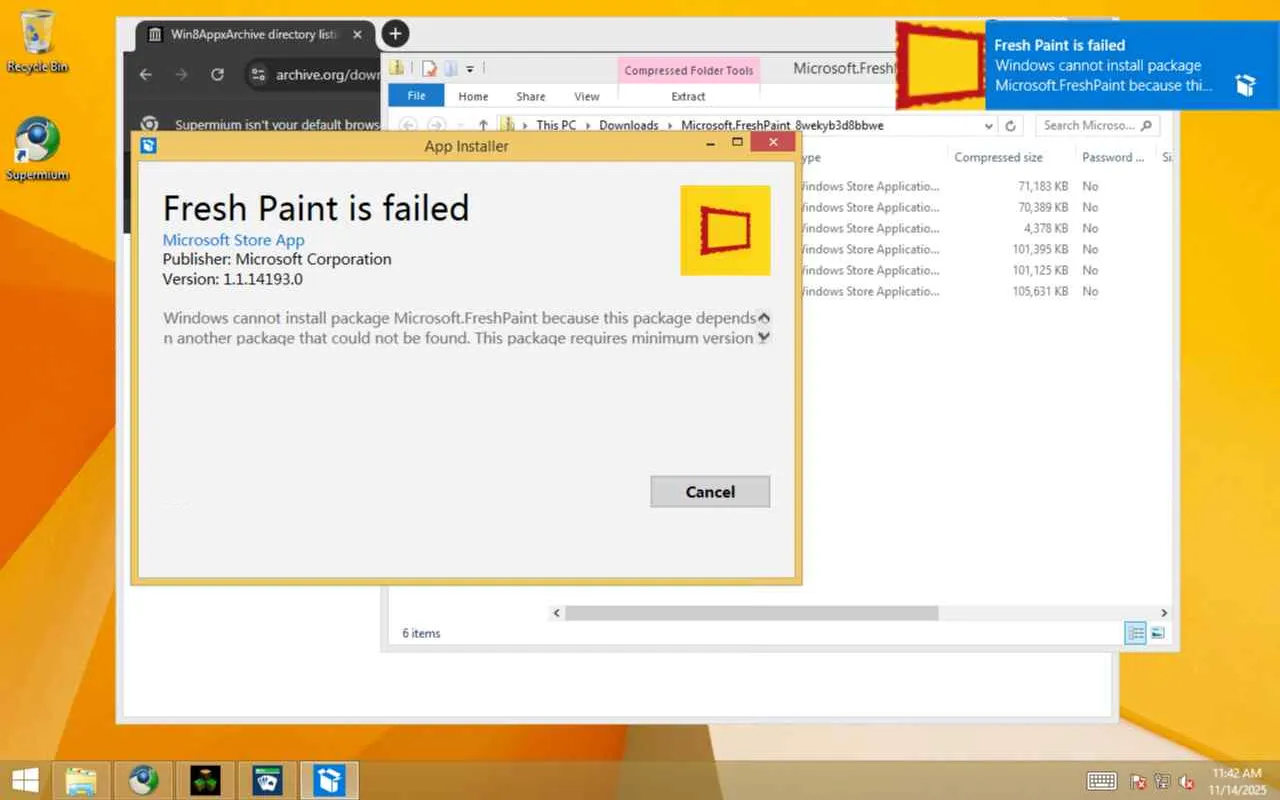
Task: Refresh the Explorer folder view
Action: [x=1011, y=126]
